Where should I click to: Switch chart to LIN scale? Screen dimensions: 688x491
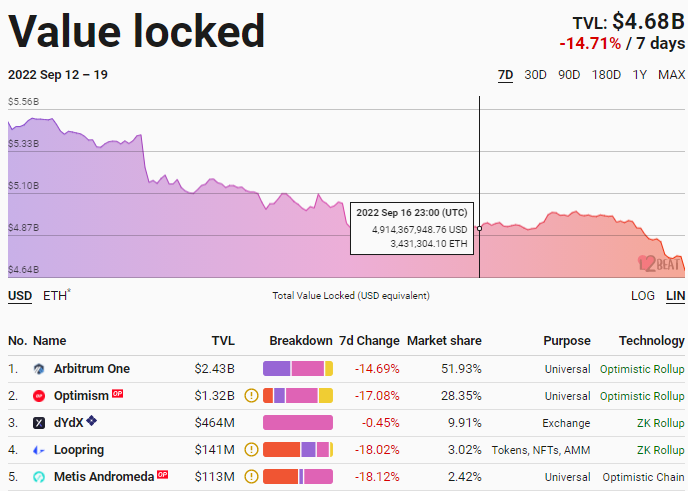click(676, 296)
